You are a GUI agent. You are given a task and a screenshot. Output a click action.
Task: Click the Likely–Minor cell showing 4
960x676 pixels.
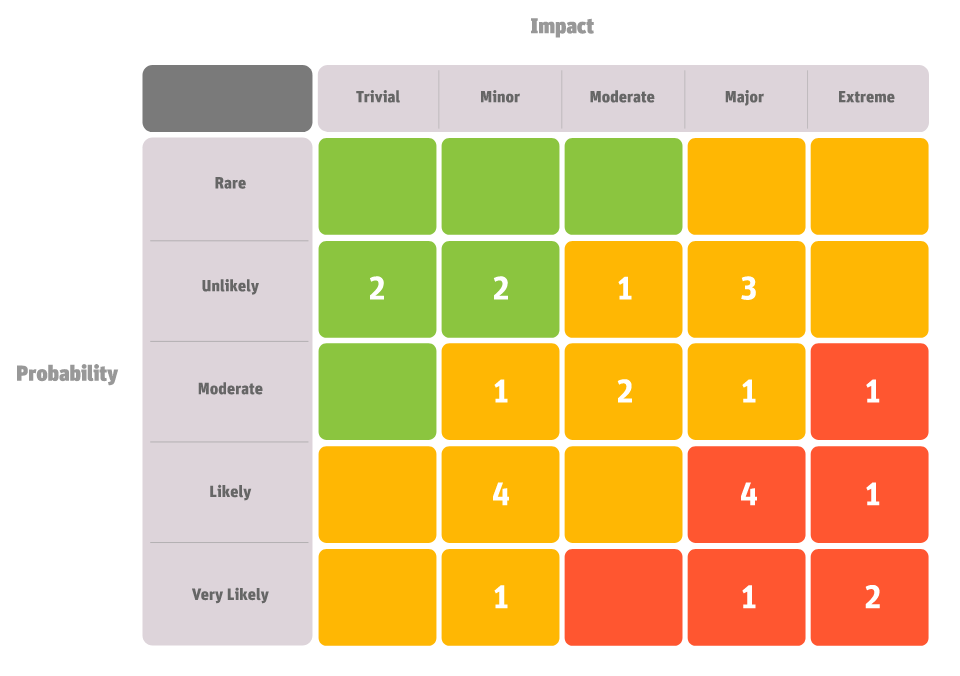click(x=500, y=494)
